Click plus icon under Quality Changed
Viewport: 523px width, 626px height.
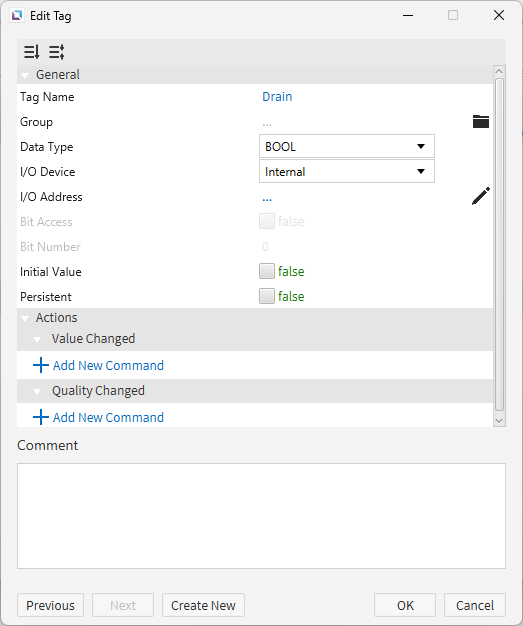(41, 417)
